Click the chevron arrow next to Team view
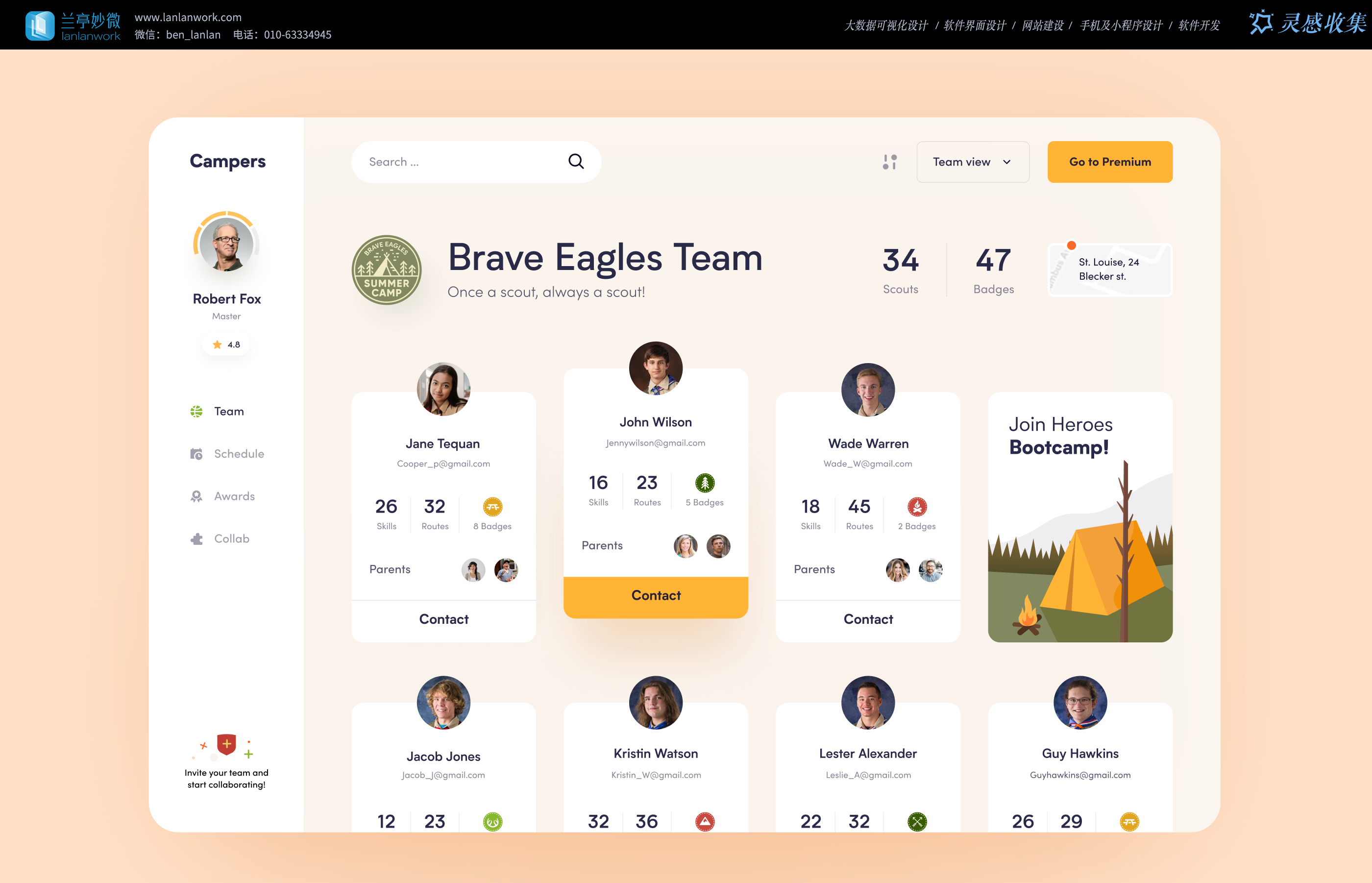Screen dimensions: 1372x883 (x=1007, y=162)
